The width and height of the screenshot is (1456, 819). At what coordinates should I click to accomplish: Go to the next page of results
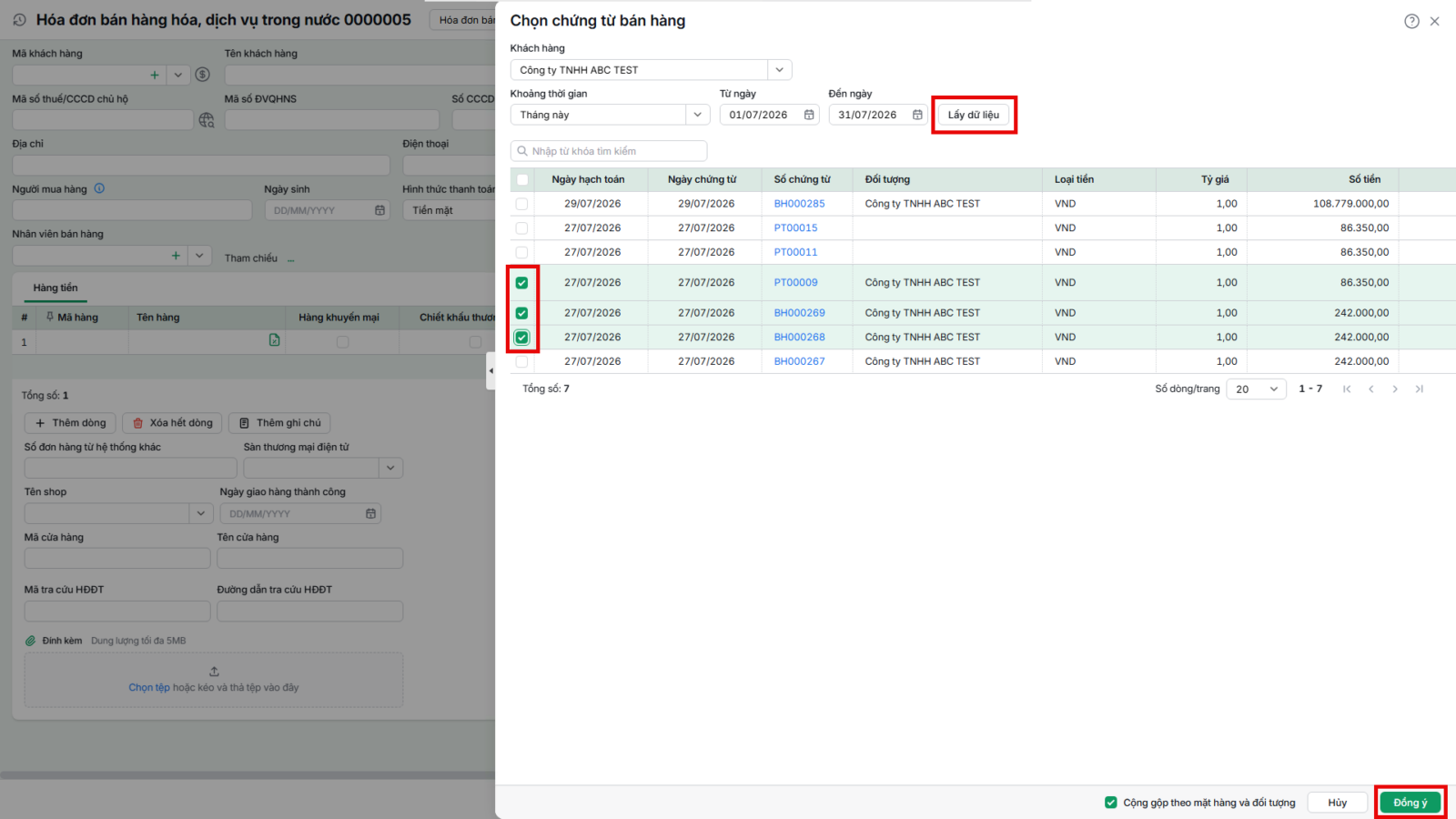coord(1395,389)
